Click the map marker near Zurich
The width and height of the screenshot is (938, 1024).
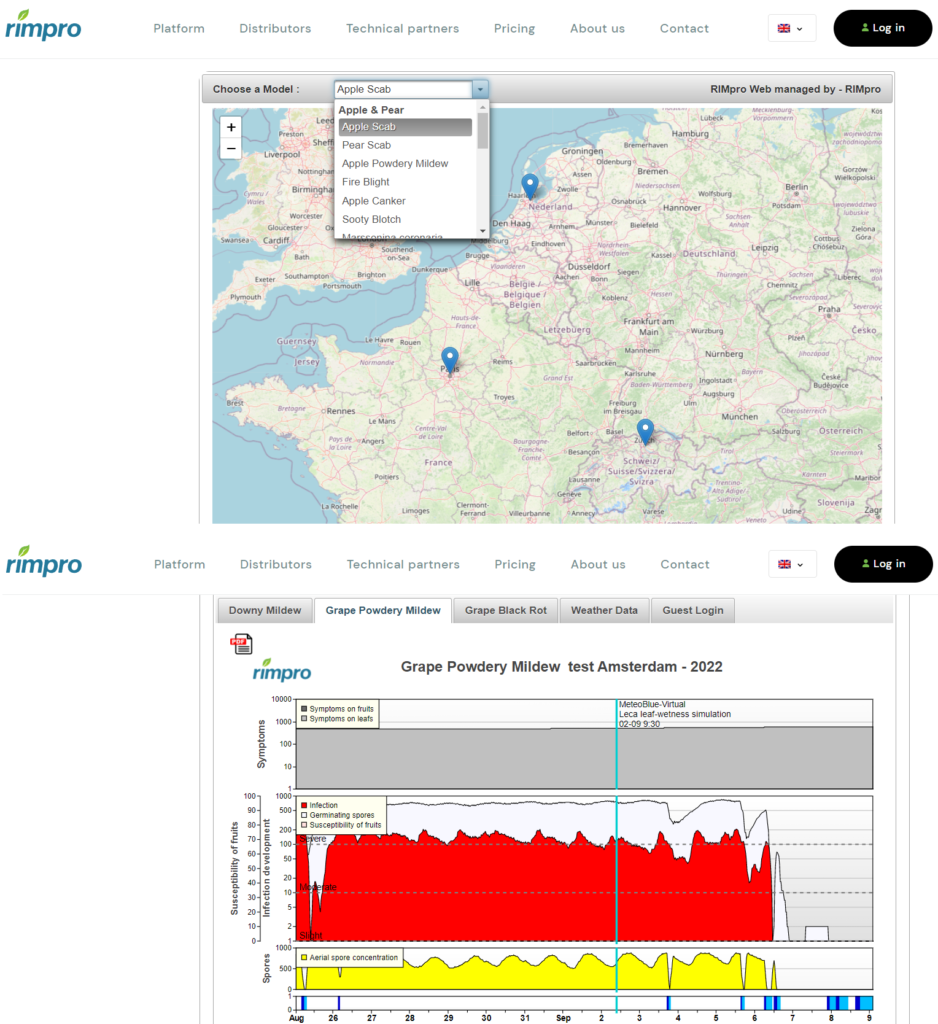click(x=645, y=431)
